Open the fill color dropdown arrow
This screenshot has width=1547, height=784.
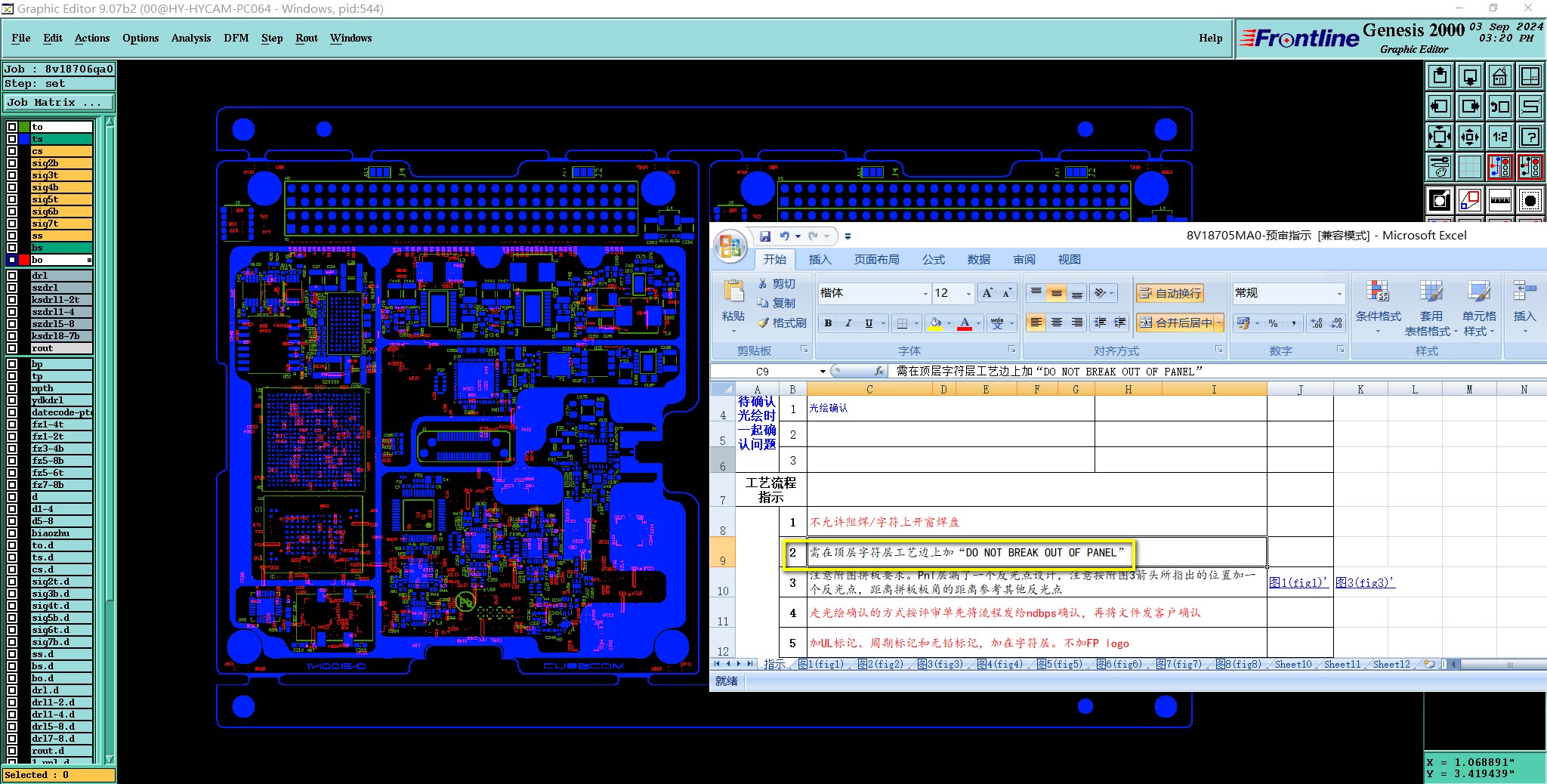point(950,323)
